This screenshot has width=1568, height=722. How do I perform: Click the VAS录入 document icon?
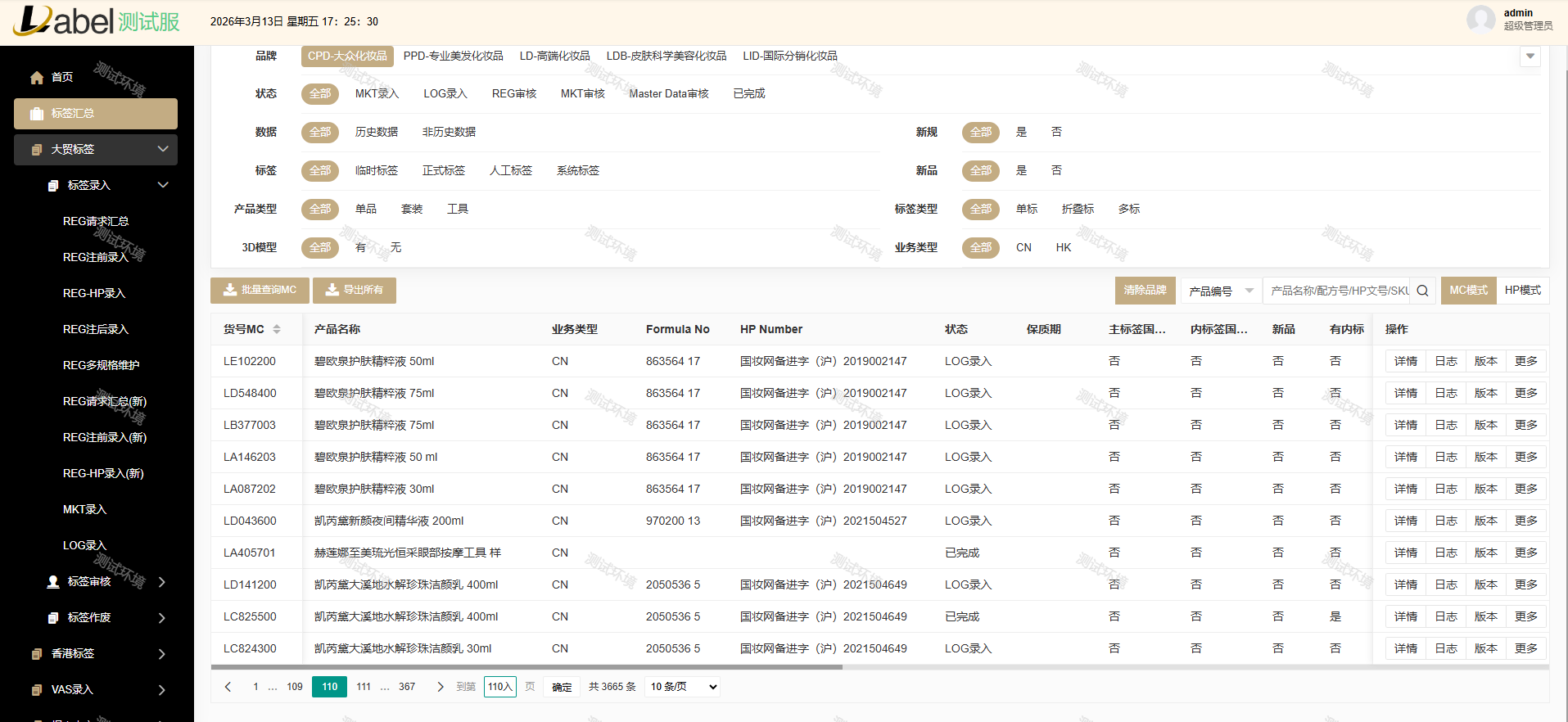(37, 690)
